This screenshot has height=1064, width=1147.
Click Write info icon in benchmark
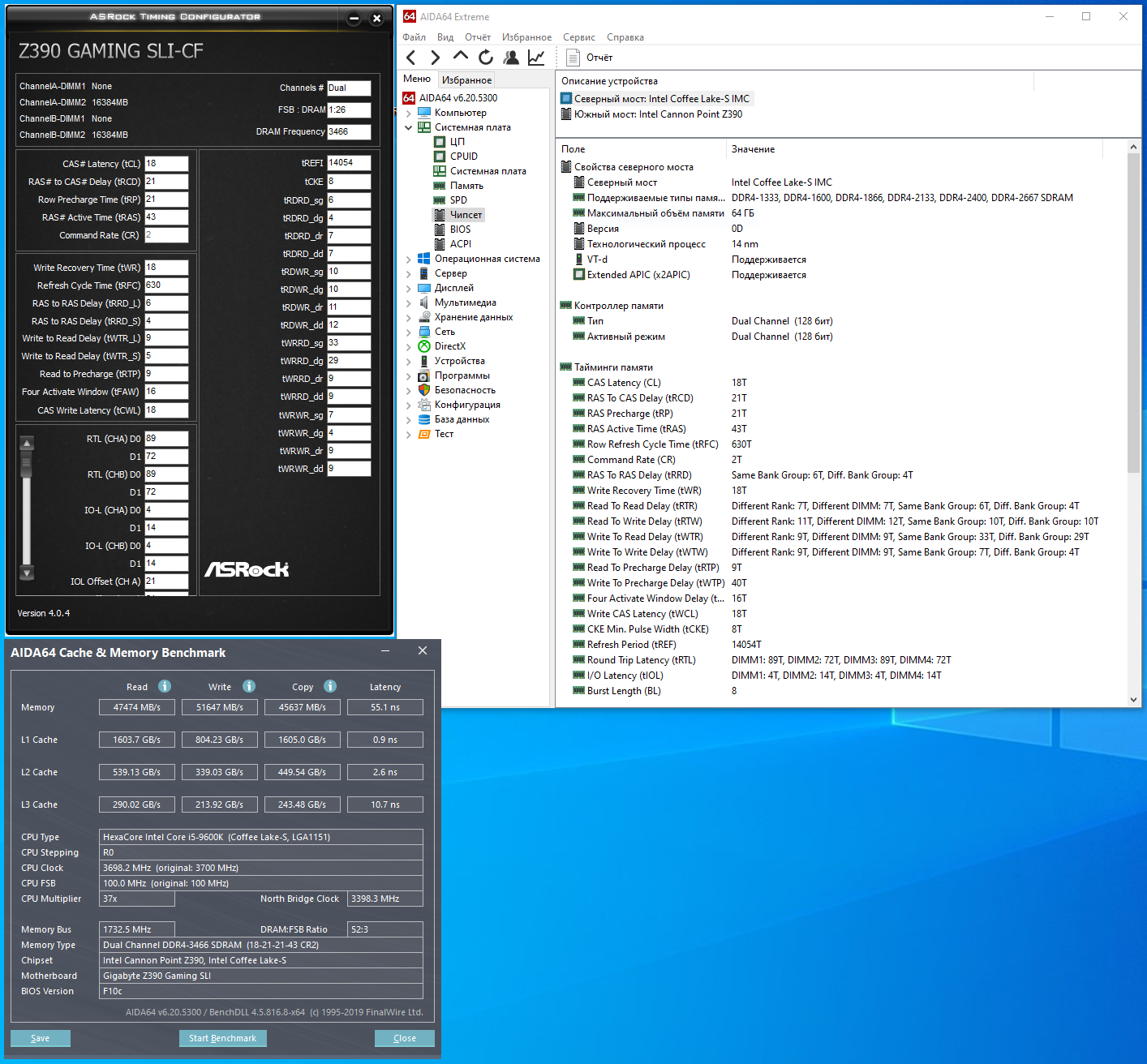coord(249,686)
